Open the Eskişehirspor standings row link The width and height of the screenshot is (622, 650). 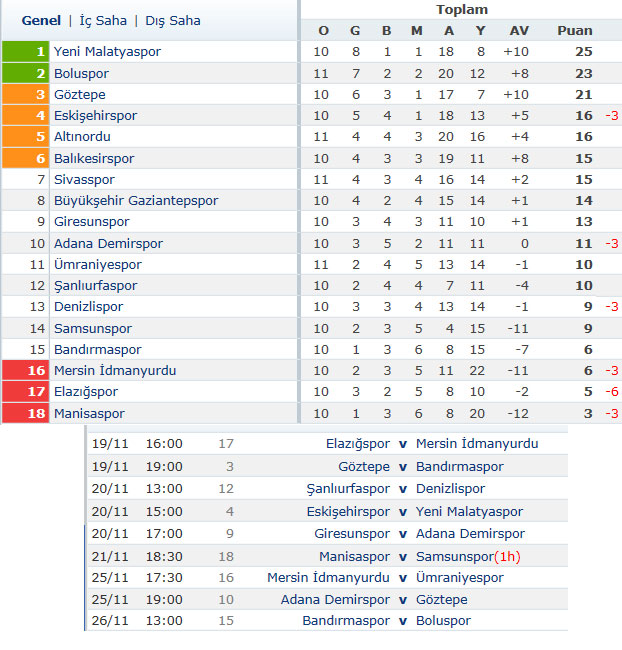(95, 116)
